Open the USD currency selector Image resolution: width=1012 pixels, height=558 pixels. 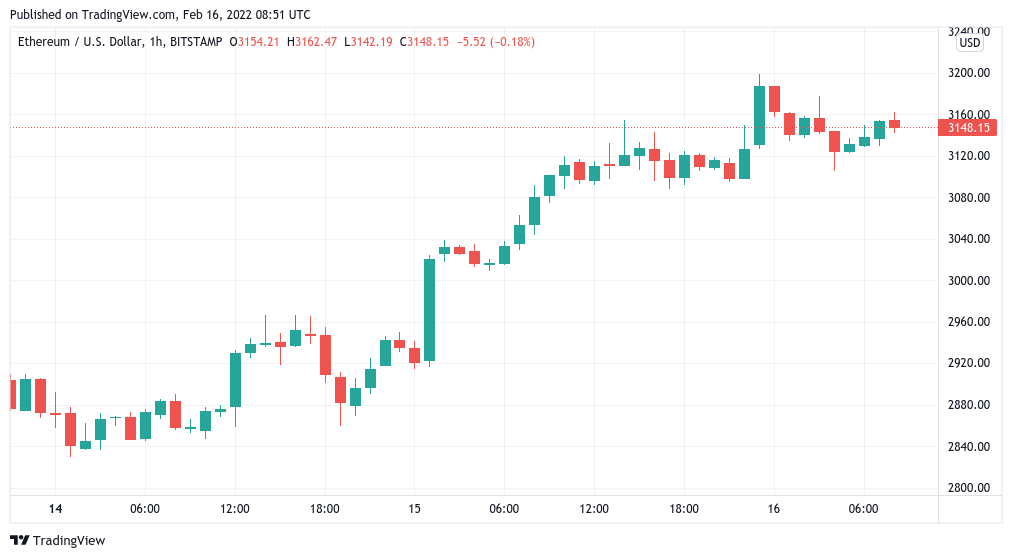tap(969, 43)
